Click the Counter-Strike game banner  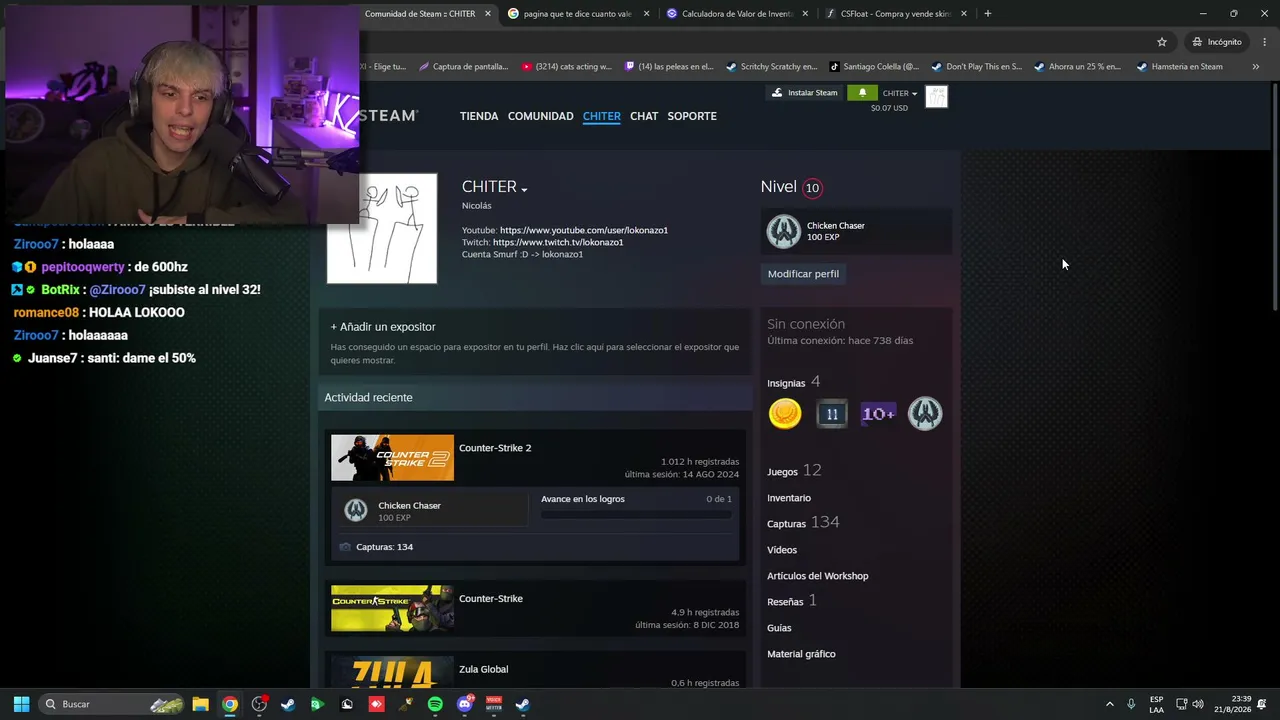(392, 609)
